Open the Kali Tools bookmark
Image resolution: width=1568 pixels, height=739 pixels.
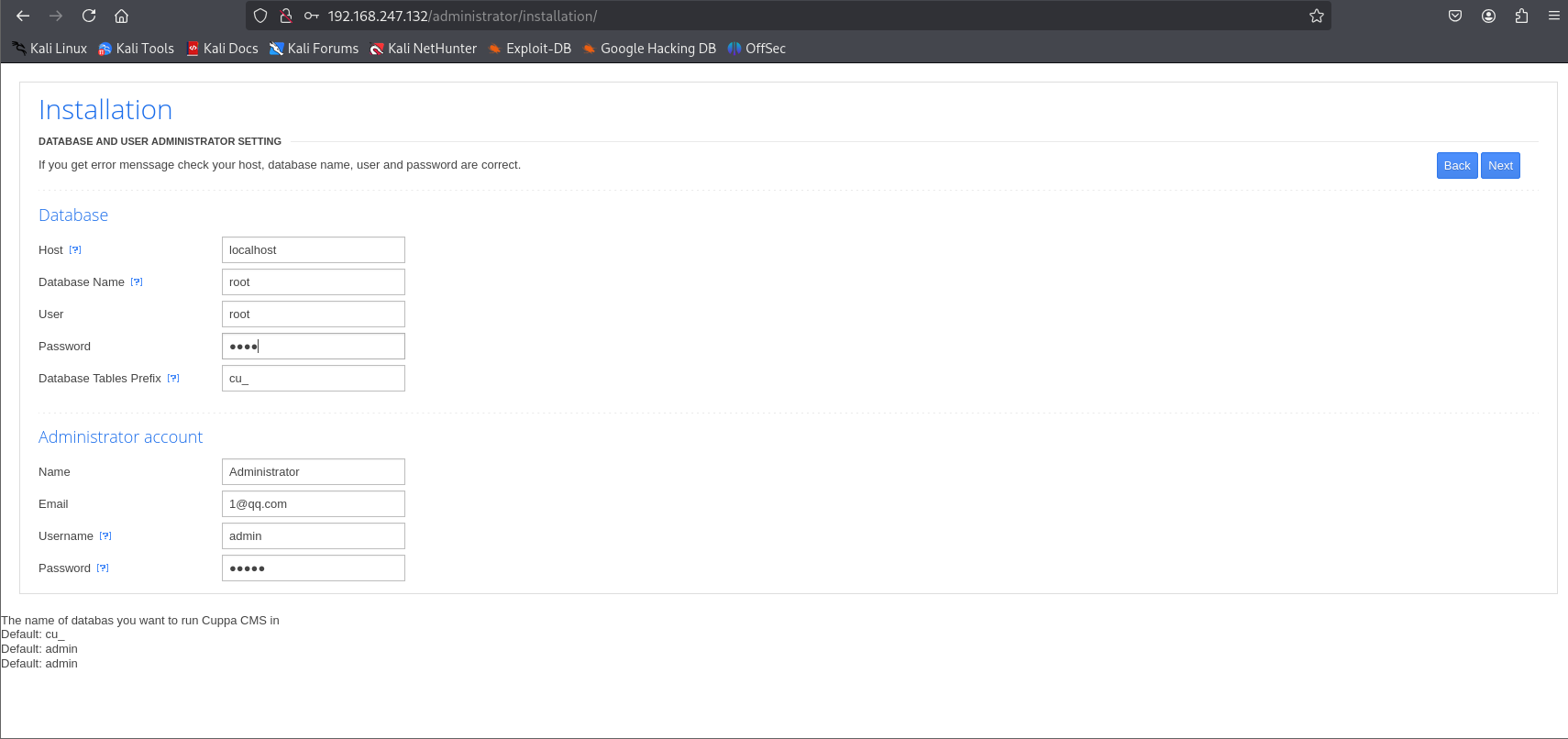tap(136, 49)
